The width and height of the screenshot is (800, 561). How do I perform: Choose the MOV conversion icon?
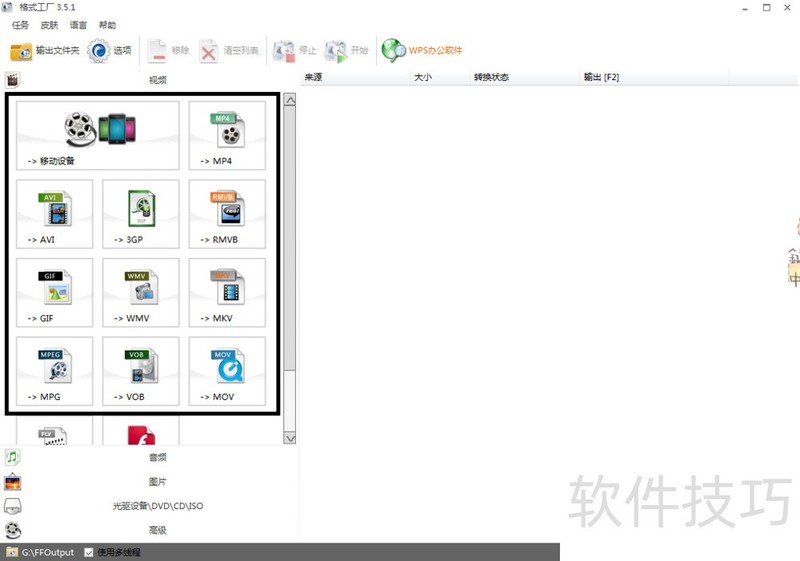point(227,371)
